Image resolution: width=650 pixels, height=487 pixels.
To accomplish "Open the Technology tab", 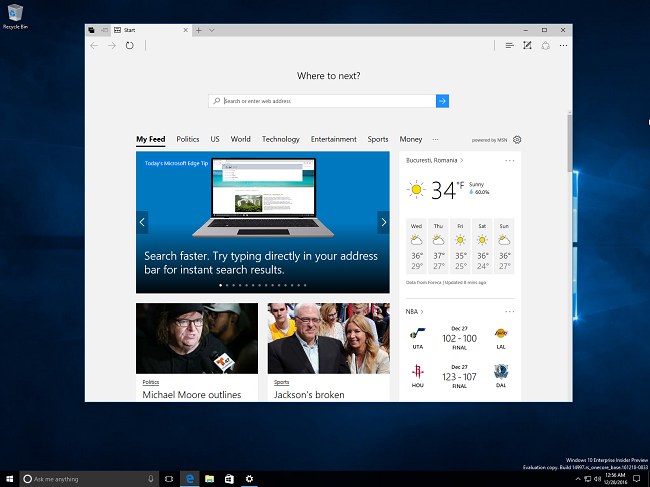I will 281,139.
